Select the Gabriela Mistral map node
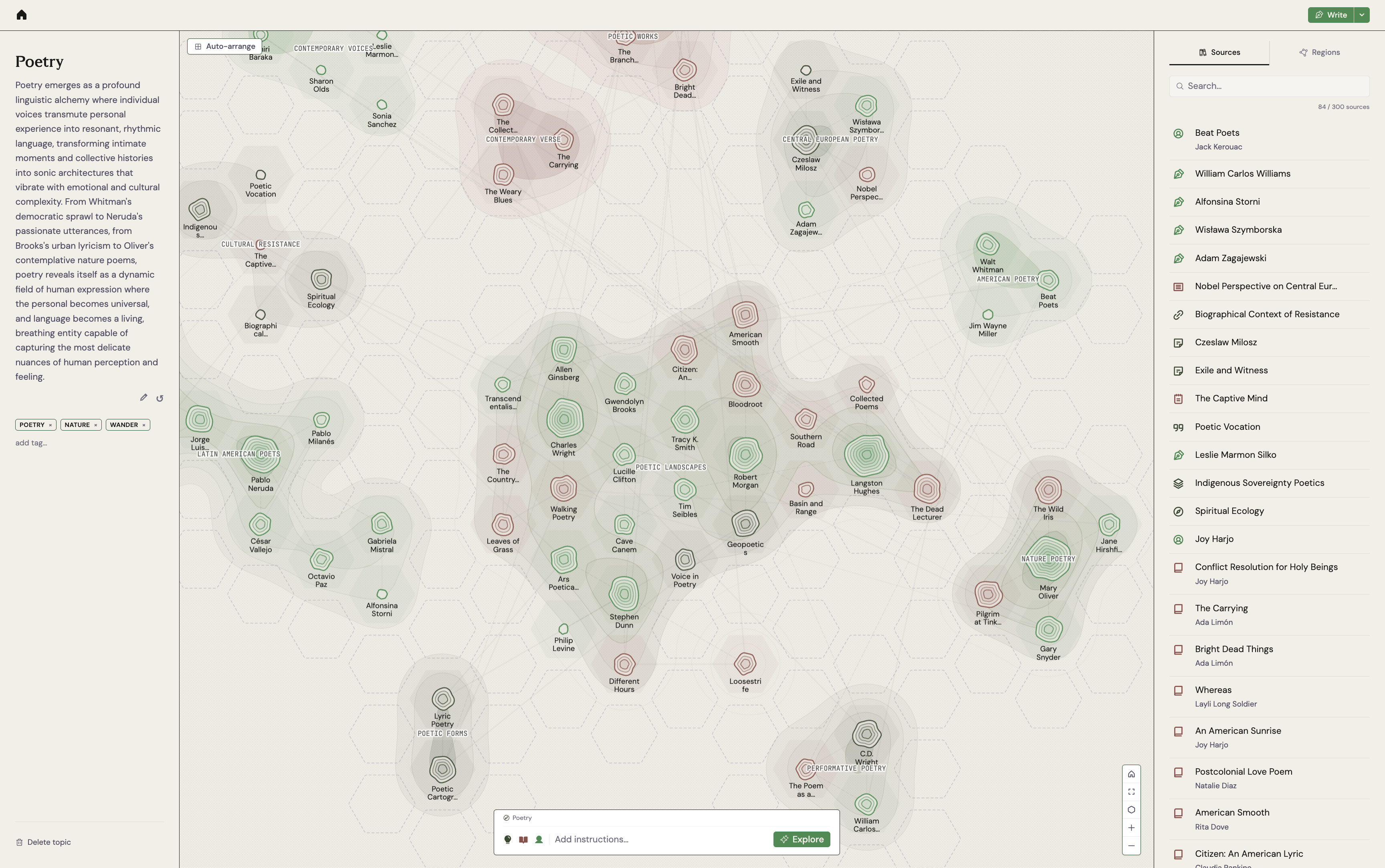The height and width of the screenshot is (868, 1385). click(x=382, y=524)
